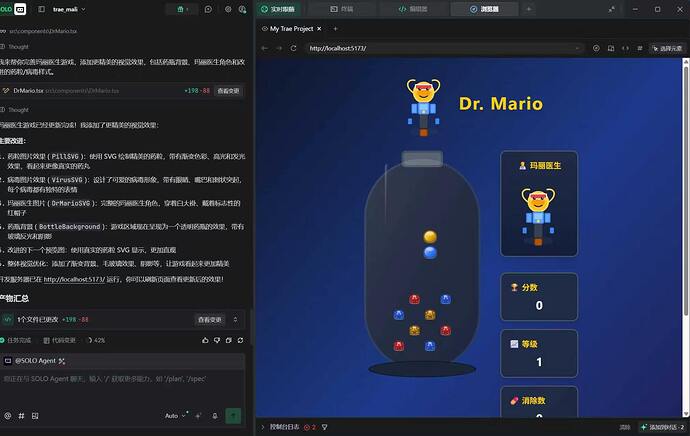The width and height of the screenshot is (690, 436).
Task: Click the 分数 score card
Action: coord(539,297)
